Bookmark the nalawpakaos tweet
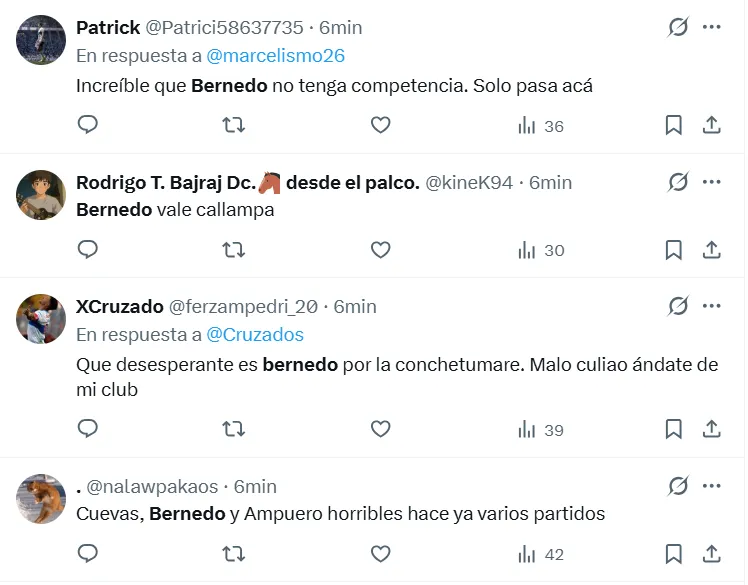Screen dimensions: 748x585 674,554
